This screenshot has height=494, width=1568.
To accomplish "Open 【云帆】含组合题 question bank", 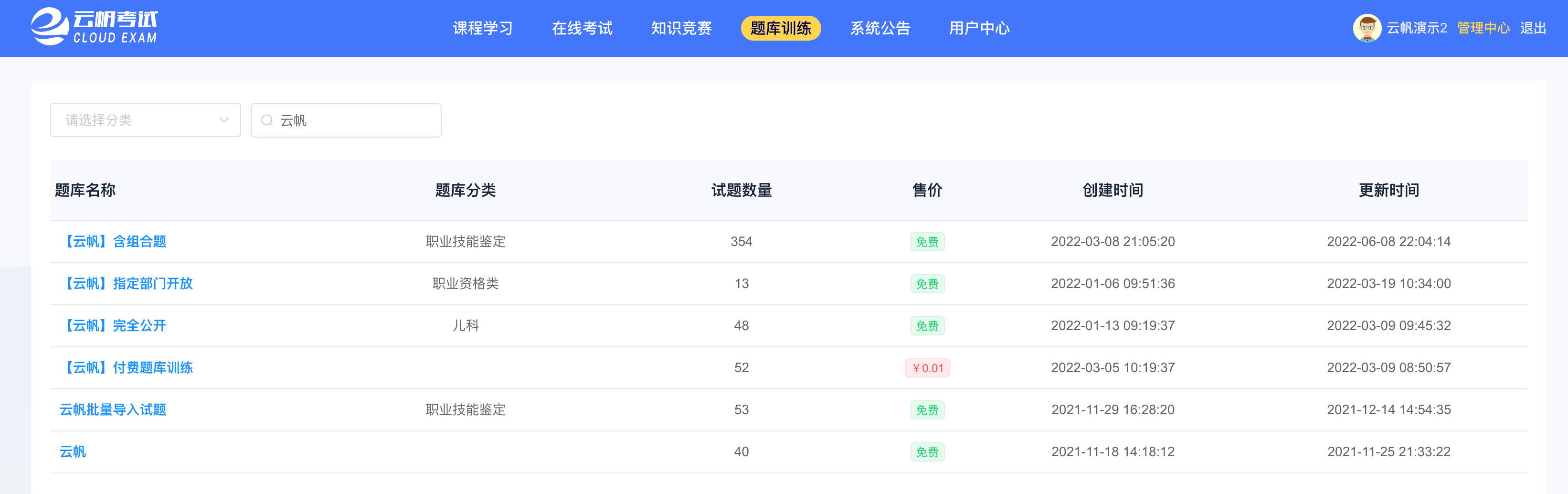I will coord(113,241).
